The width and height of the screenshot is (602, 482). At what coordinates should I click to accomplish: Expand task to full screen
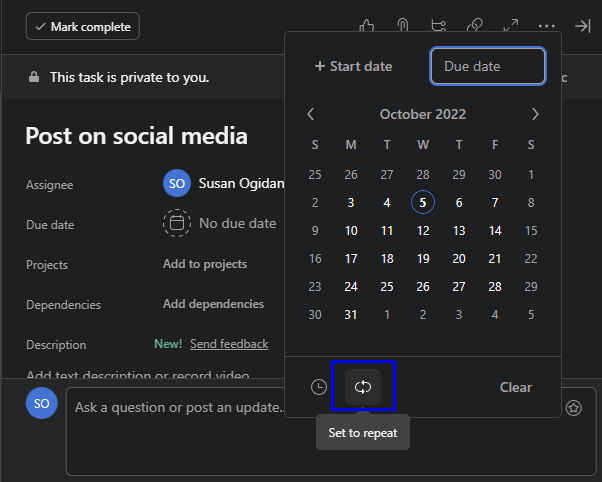tap(511, 26)
